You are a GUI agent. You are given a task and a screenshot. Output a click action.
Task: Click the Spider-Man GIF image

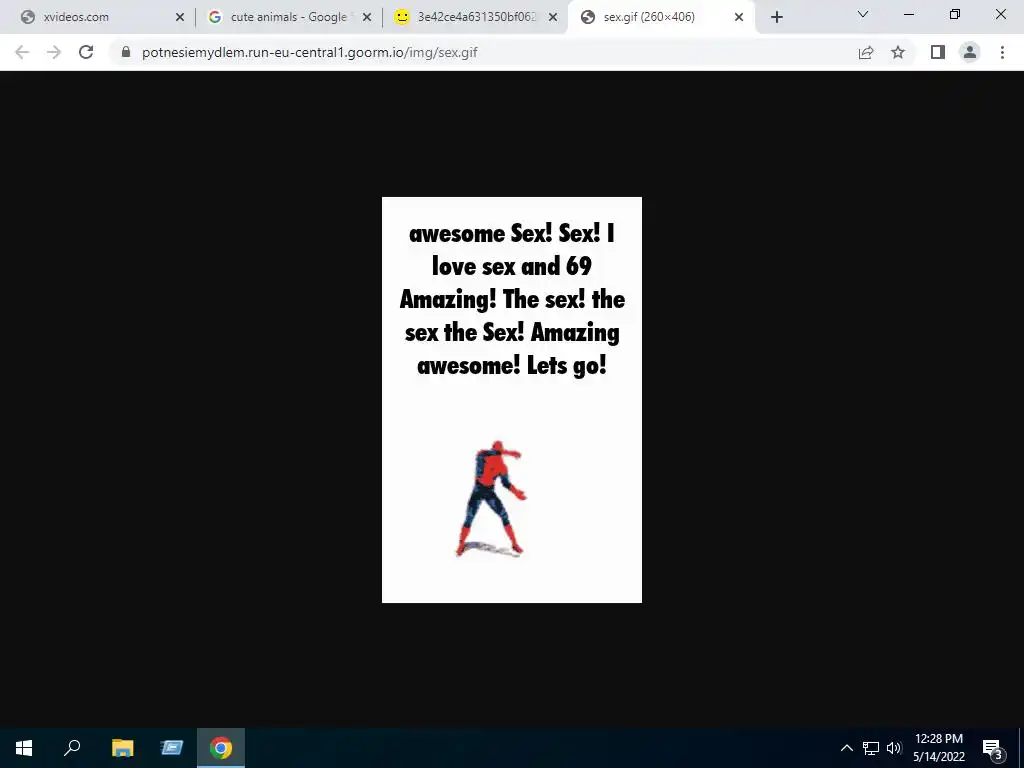point(511,400)
